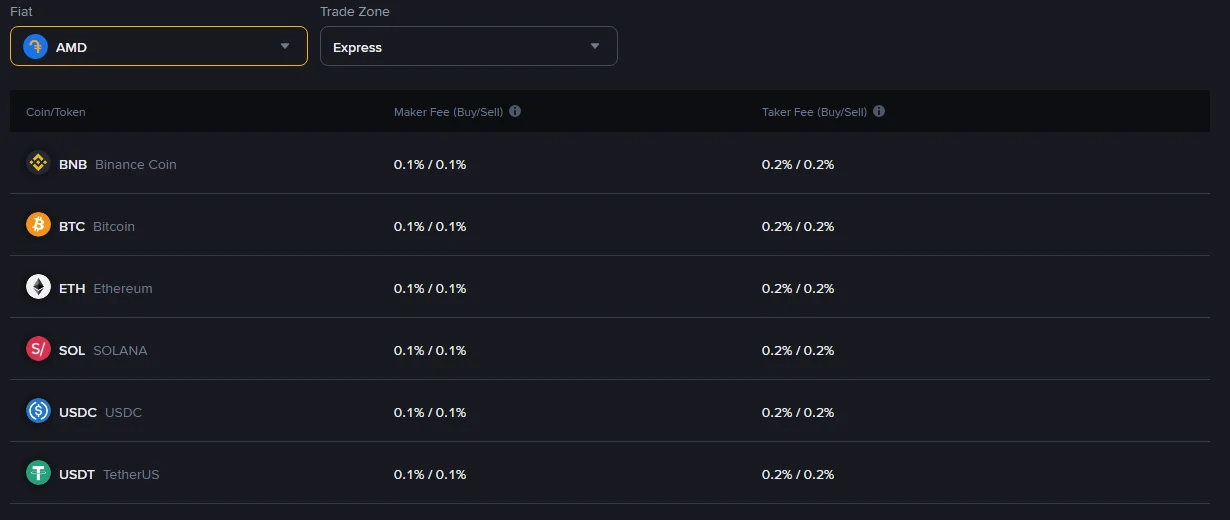Click the green TetherUS logo icon
This screenshot has width=1230, height=520.
pos(38,473)
